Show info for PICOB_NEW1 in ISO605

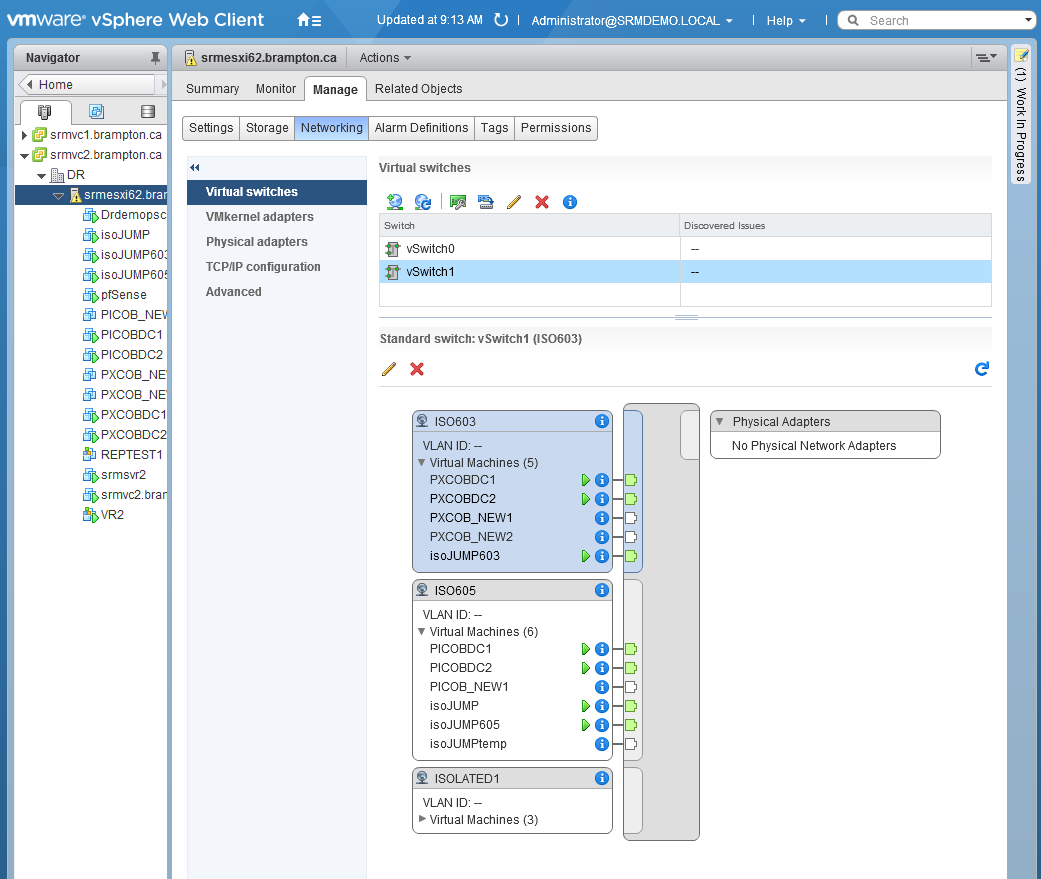pos(602,687)
